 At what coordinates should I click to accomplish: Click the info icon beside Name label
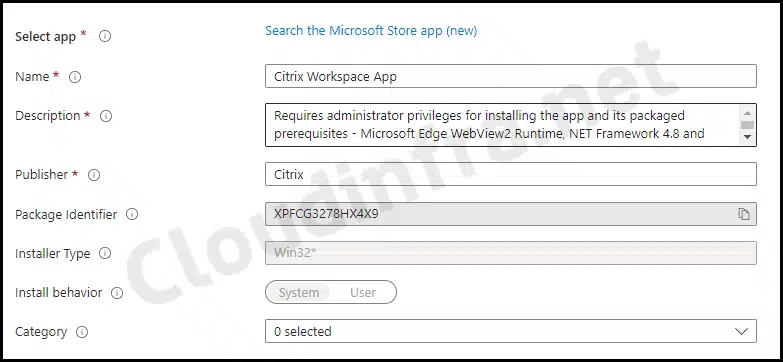click(75, 77)
